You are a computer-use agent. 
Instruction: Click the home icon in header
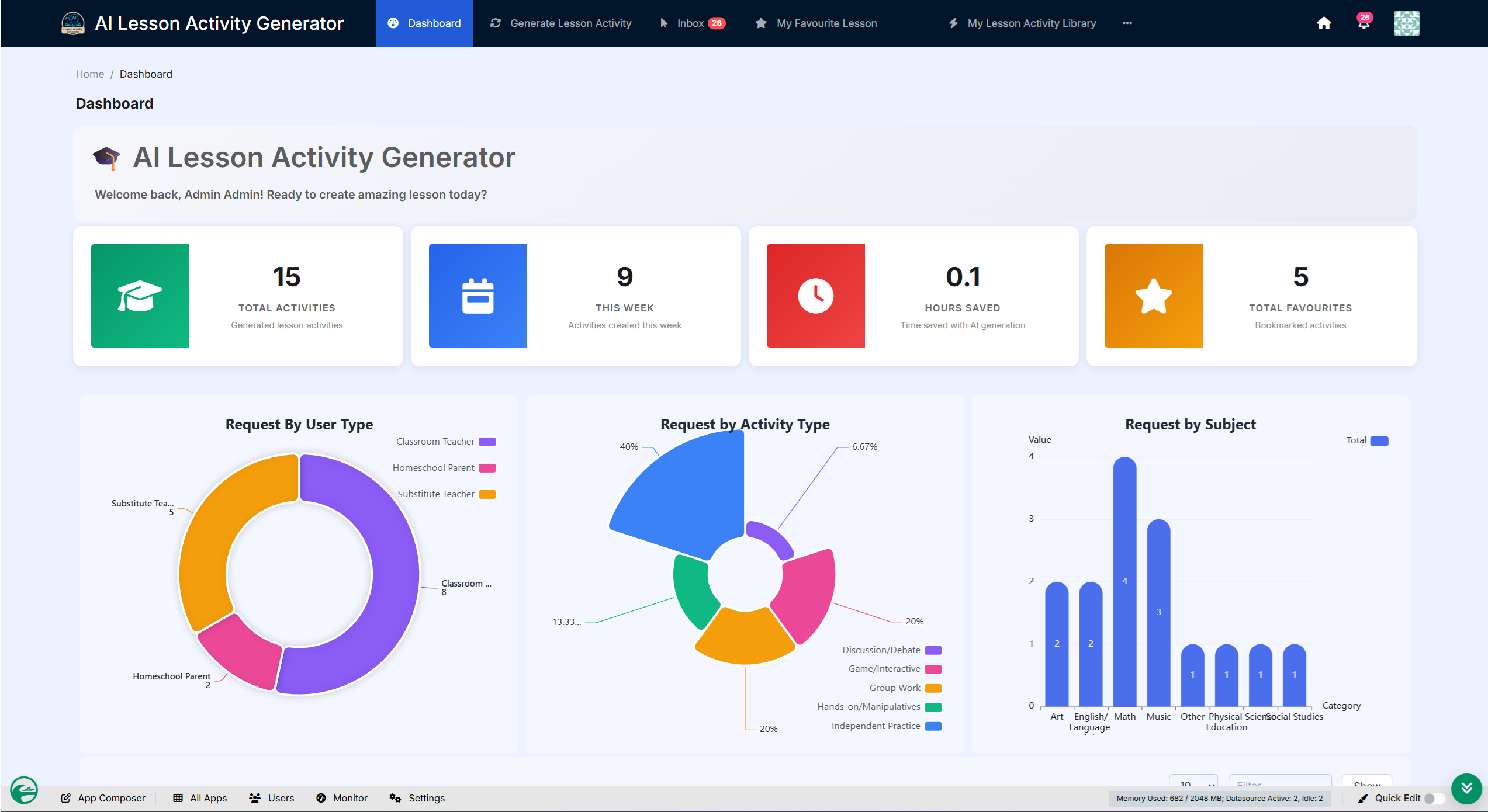point(1324,23)
